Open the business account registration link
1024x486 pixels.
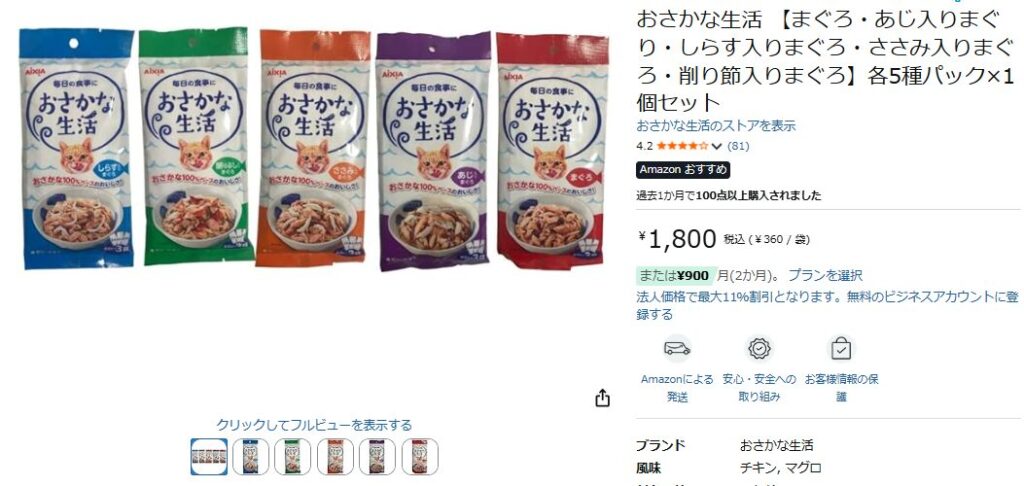(x=827, y=306)
